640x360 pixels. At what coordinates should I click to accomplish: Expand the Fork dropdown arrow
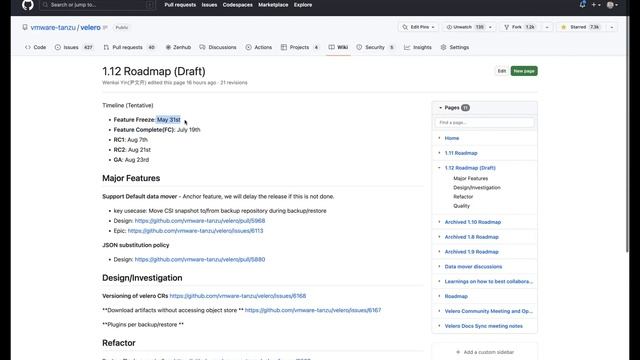click(x=547, y=27)
